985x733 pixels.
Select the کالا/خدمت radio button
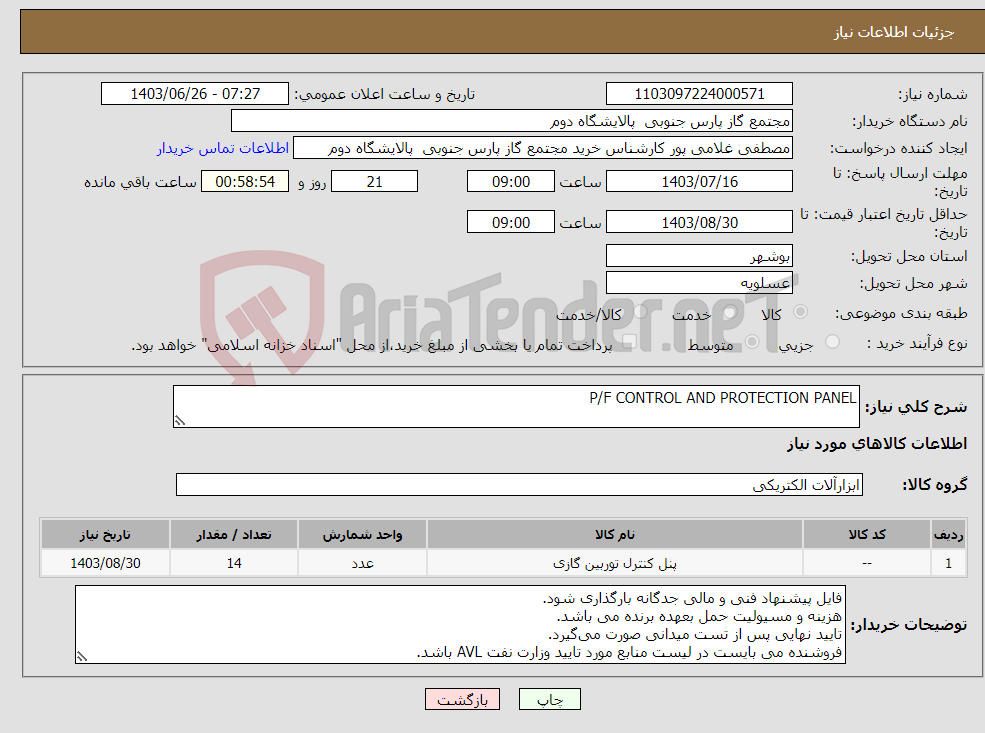641,312
